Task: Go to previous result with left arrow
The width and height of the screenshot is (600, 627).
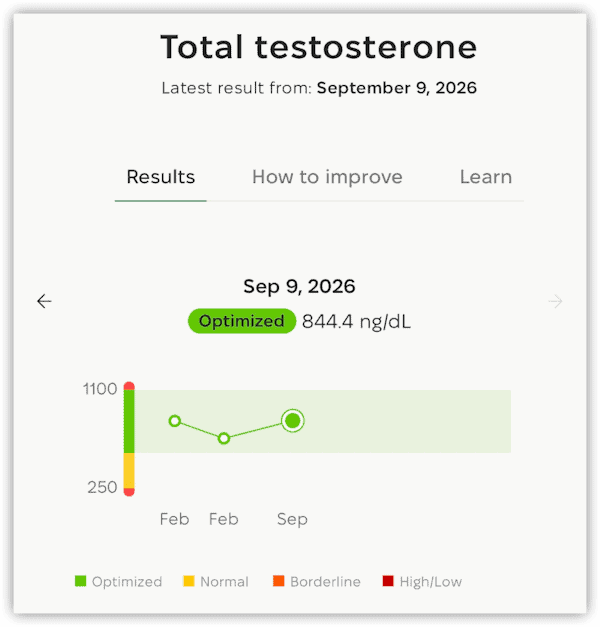Action: pyautogui.click(x=44, y=301)
